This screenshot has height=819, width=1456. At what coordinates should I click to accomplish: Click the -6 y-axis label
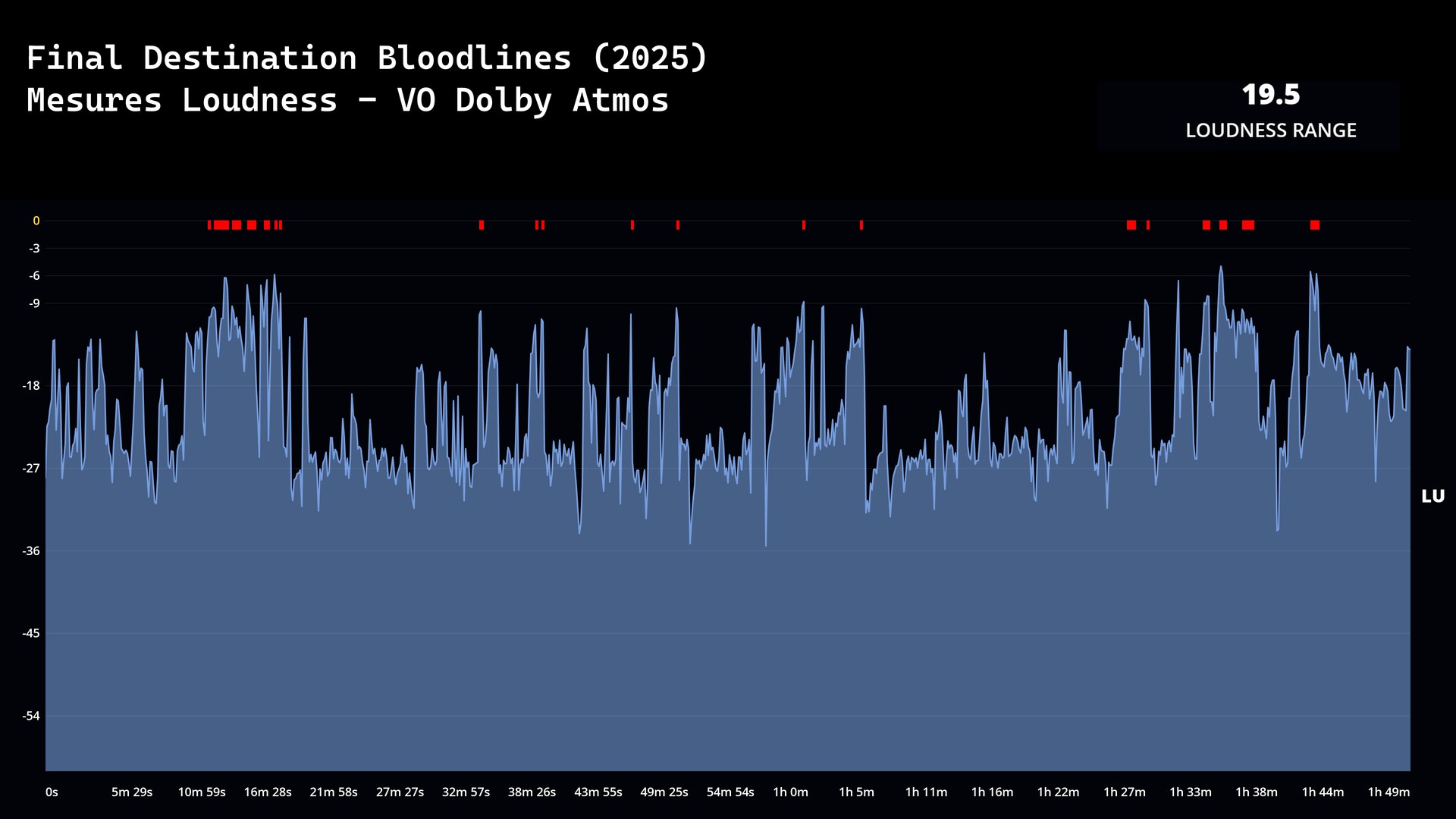(x=34, y=275)
